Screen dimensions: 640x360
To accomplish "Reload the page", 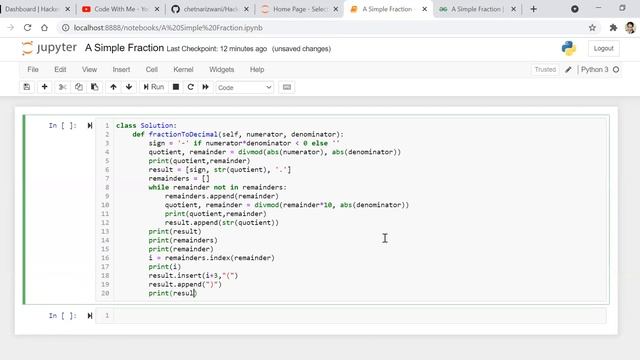I will (x=27, y=27).
